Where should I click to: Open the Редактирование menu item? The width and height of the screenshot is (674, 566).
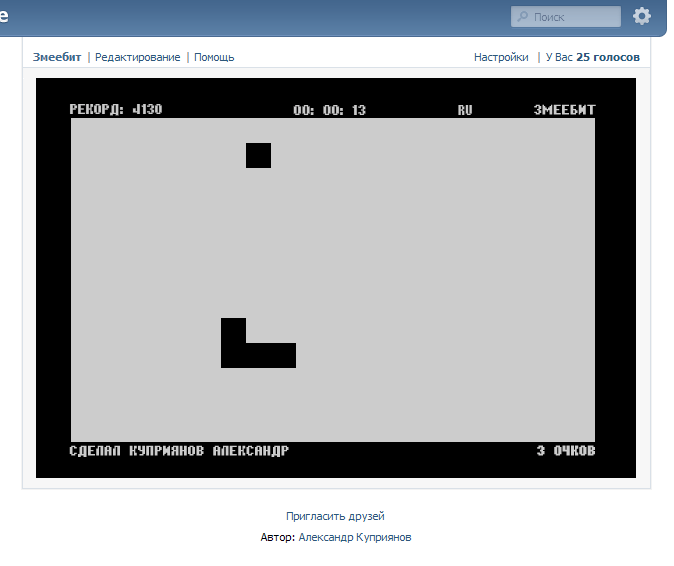coord(138,57)
